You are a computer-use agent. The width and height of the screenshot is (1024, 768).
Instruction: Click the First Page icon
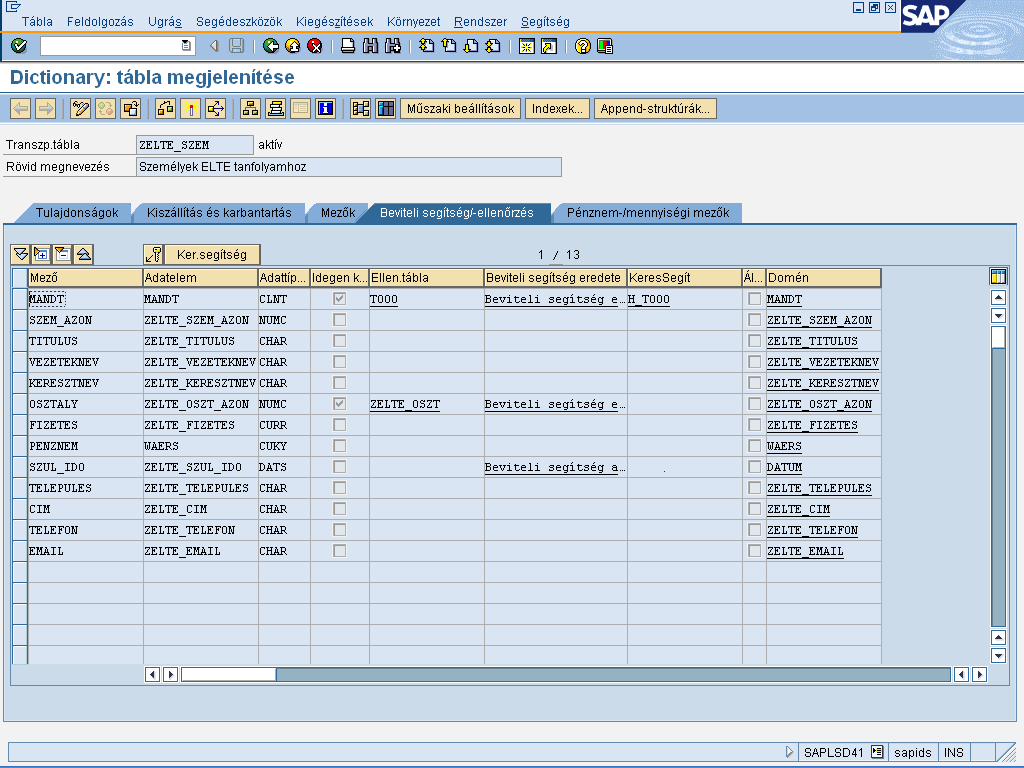[x=426, y=46]
